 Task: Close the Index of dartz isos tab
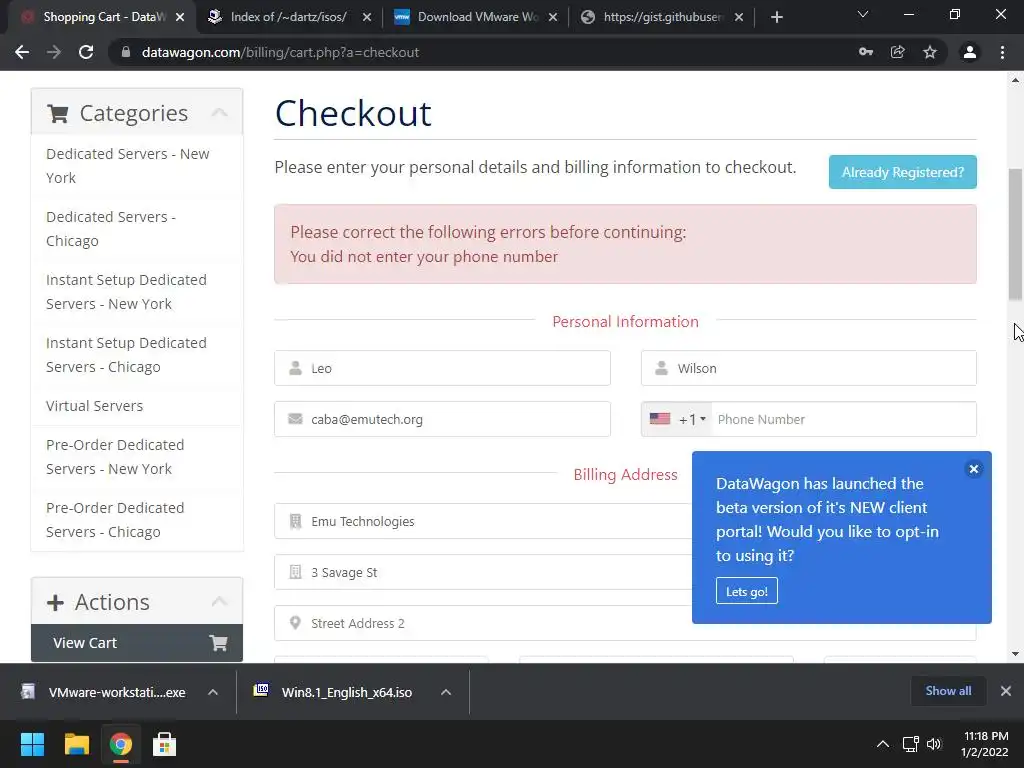[367, 17]
